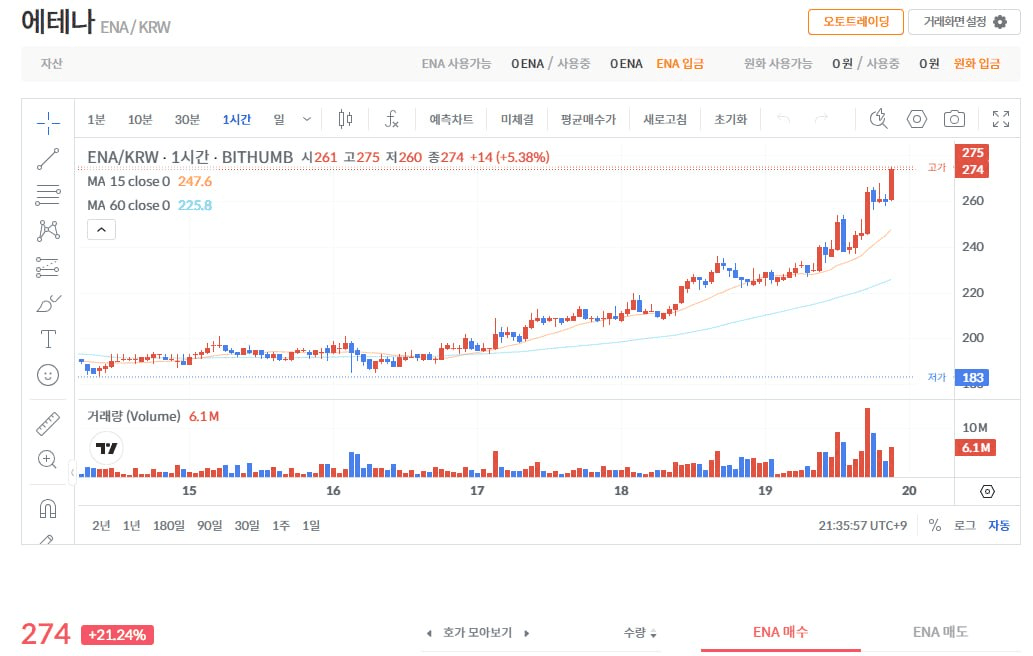The width and height of the screenshot is (1033, 656).
Task: Toggle magnet mode snapping
Action: pos(48,508)
